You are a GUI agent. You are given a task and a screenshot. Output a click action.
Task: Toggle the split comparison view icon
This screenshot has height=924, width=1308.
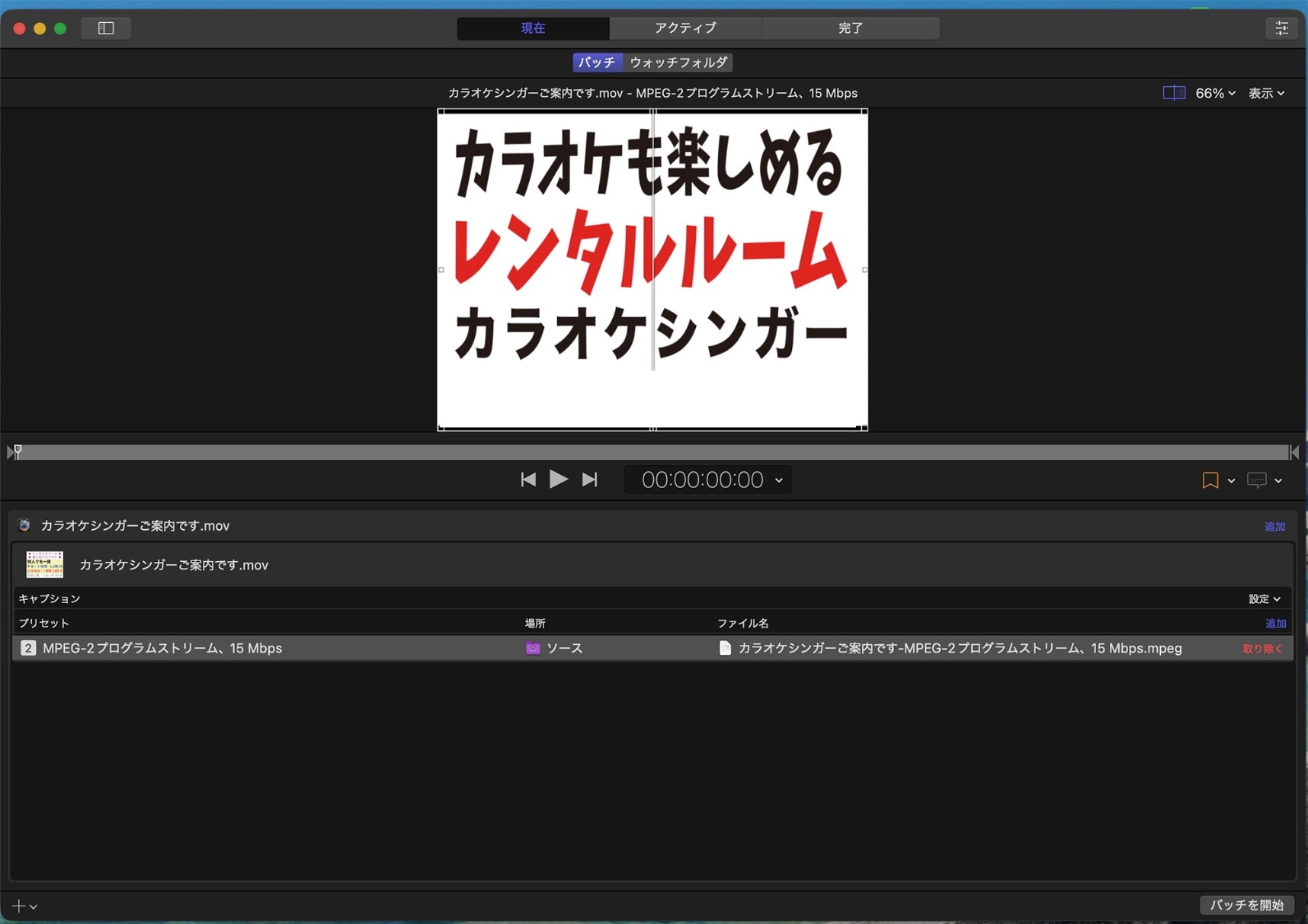tap(1173, 93)
